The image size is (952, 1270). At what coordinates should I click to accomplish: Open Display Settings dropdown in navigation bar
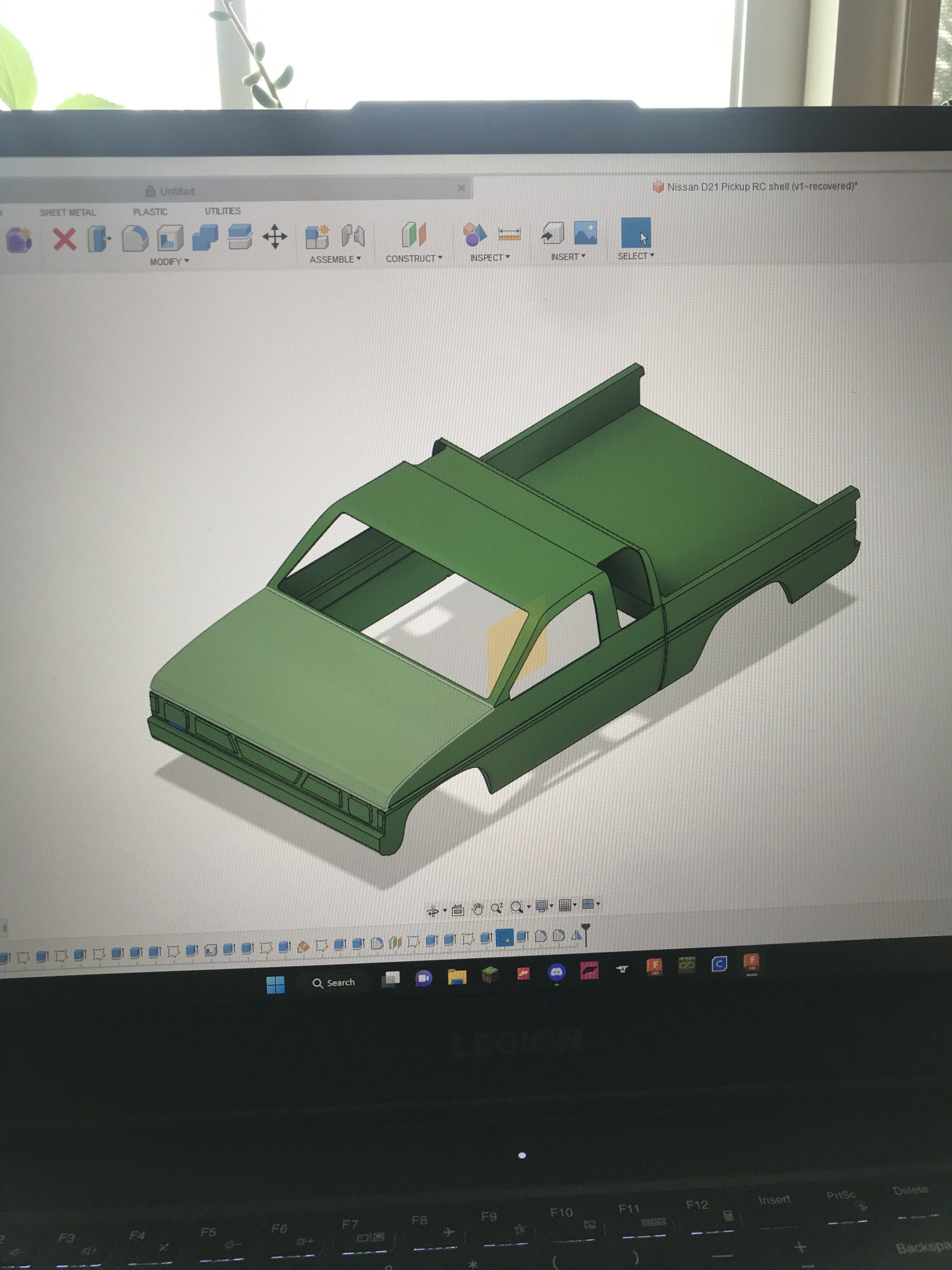tap(543, 906)
